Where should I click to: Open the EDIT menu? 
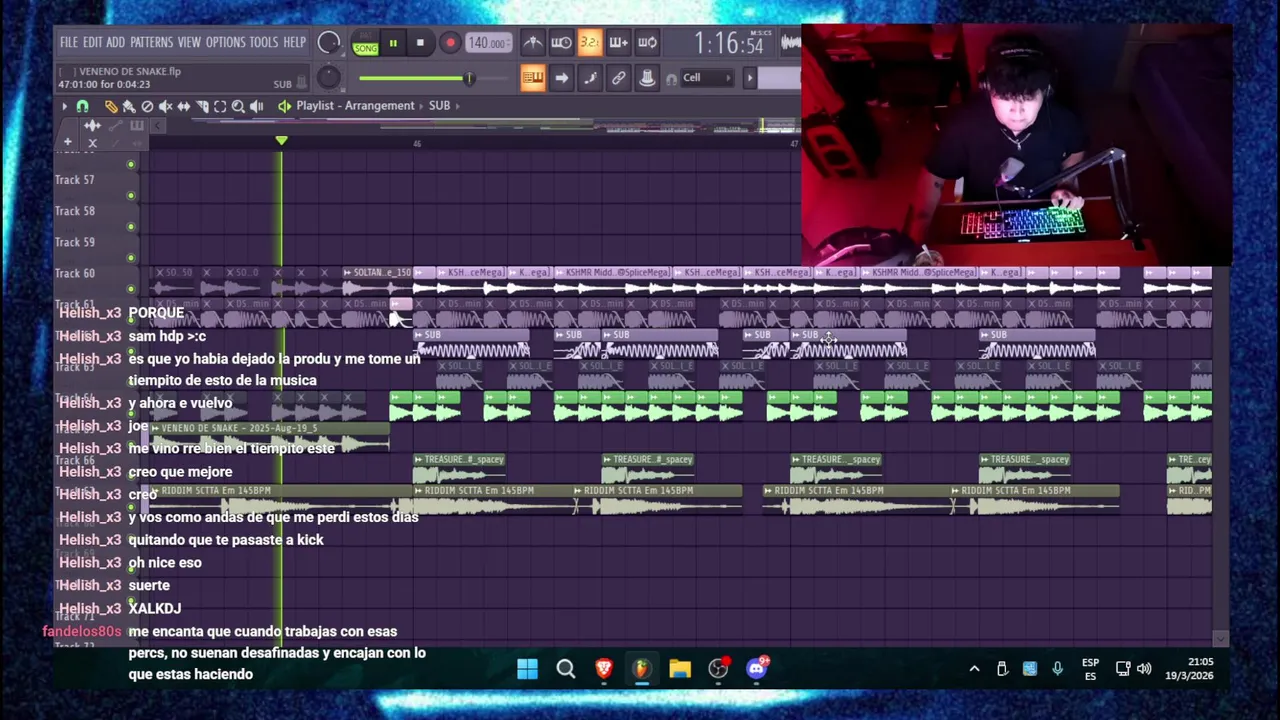click(x=92, y=43)
